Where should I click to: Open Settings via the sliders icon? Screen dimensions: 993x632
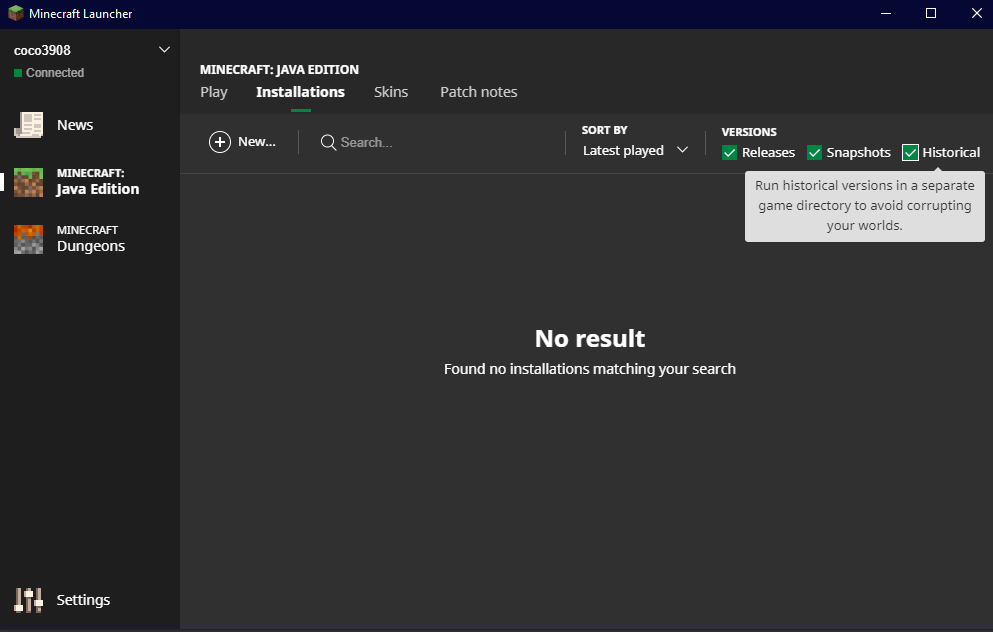(28, 600)
